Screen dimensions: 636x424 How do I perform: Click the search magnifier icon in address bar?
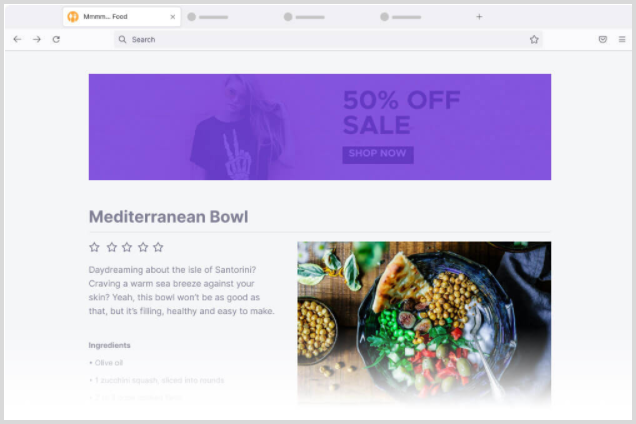122,39
